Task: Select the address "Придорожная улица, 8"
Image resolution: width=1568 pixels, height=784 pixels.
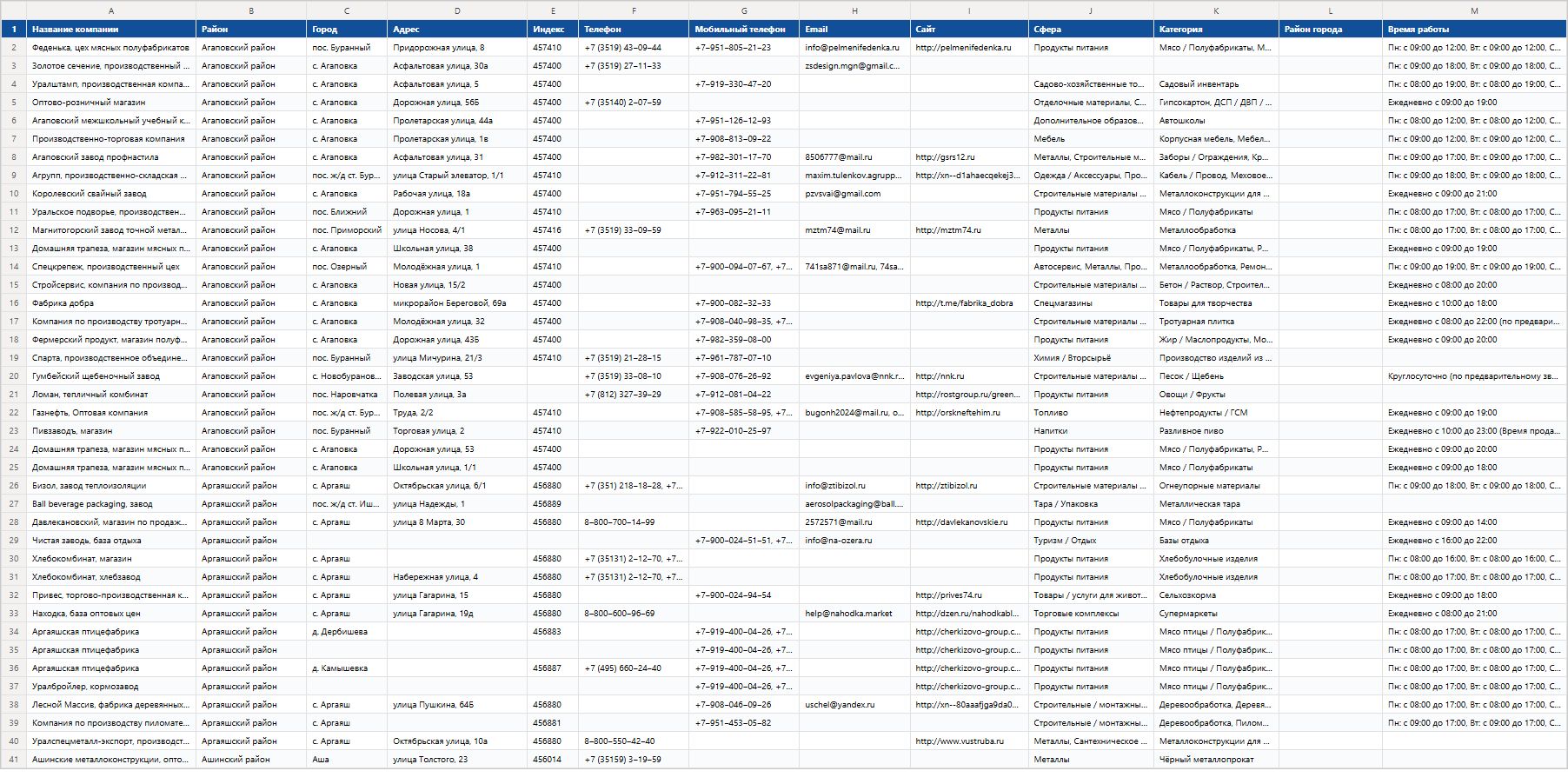Action: (x=457, y=48)
